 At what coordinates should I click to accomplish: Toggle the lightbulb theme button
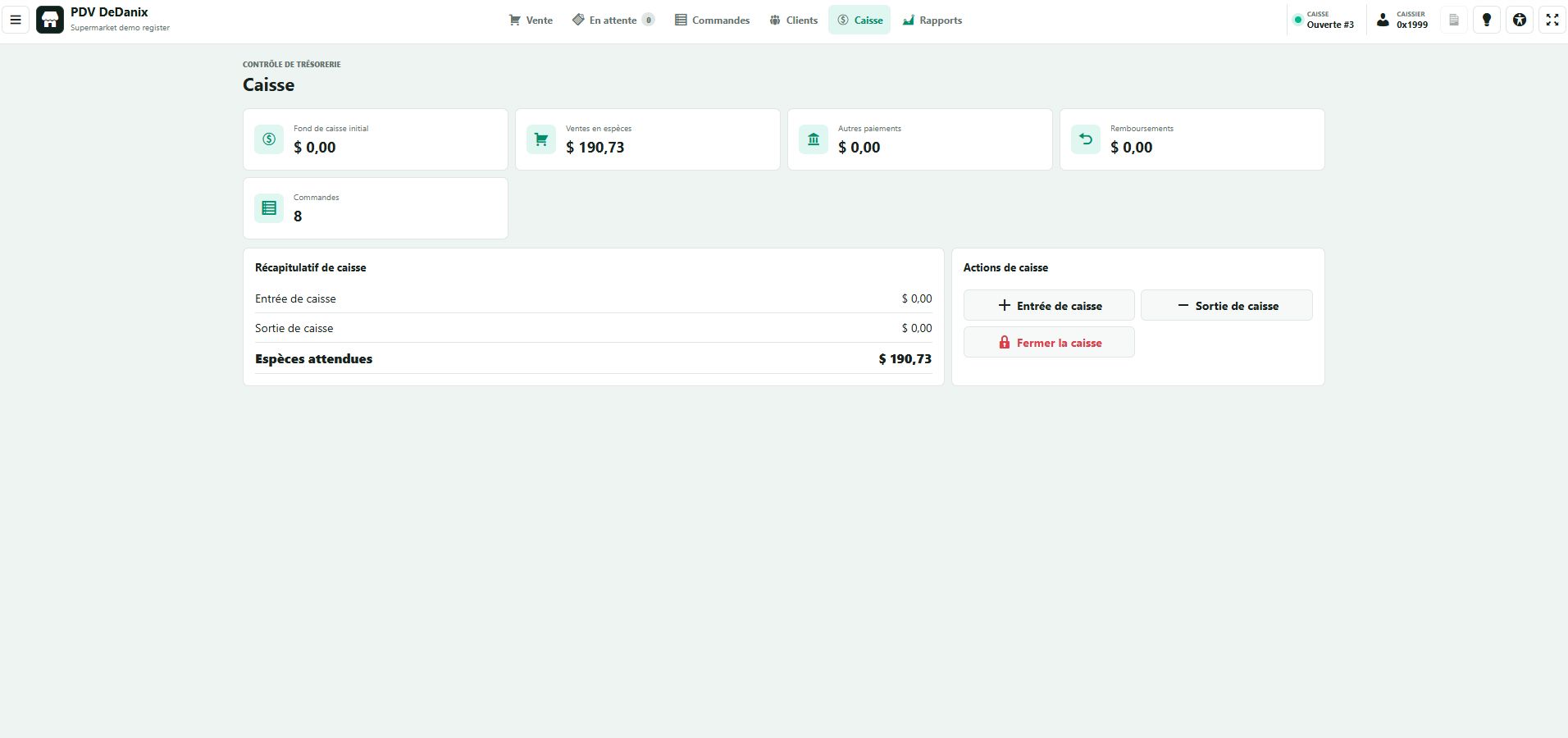(1487, 20)
